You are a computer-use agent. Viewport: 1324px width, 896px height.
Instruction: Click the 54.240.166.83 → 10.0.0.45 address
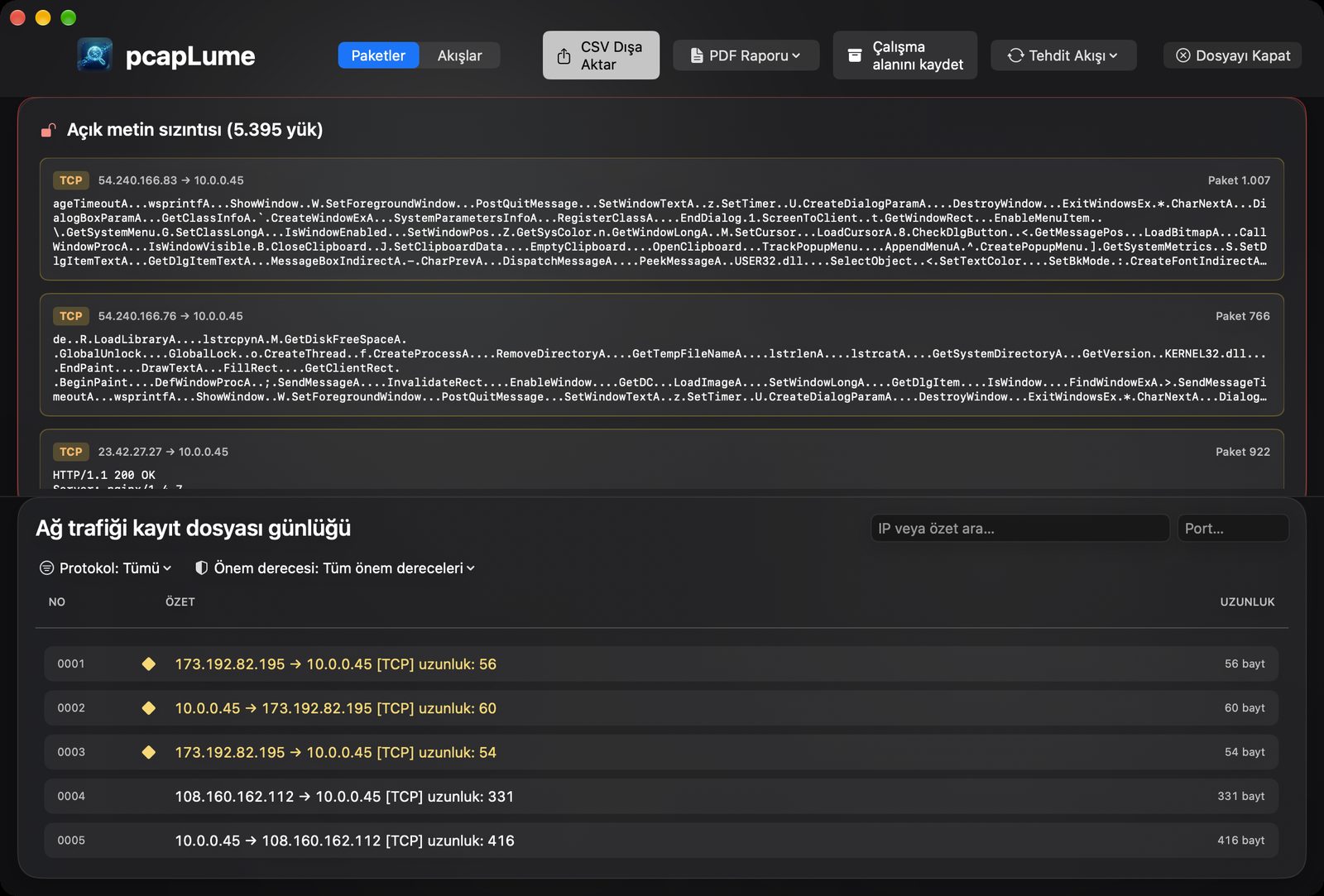(x=170, y=180)
